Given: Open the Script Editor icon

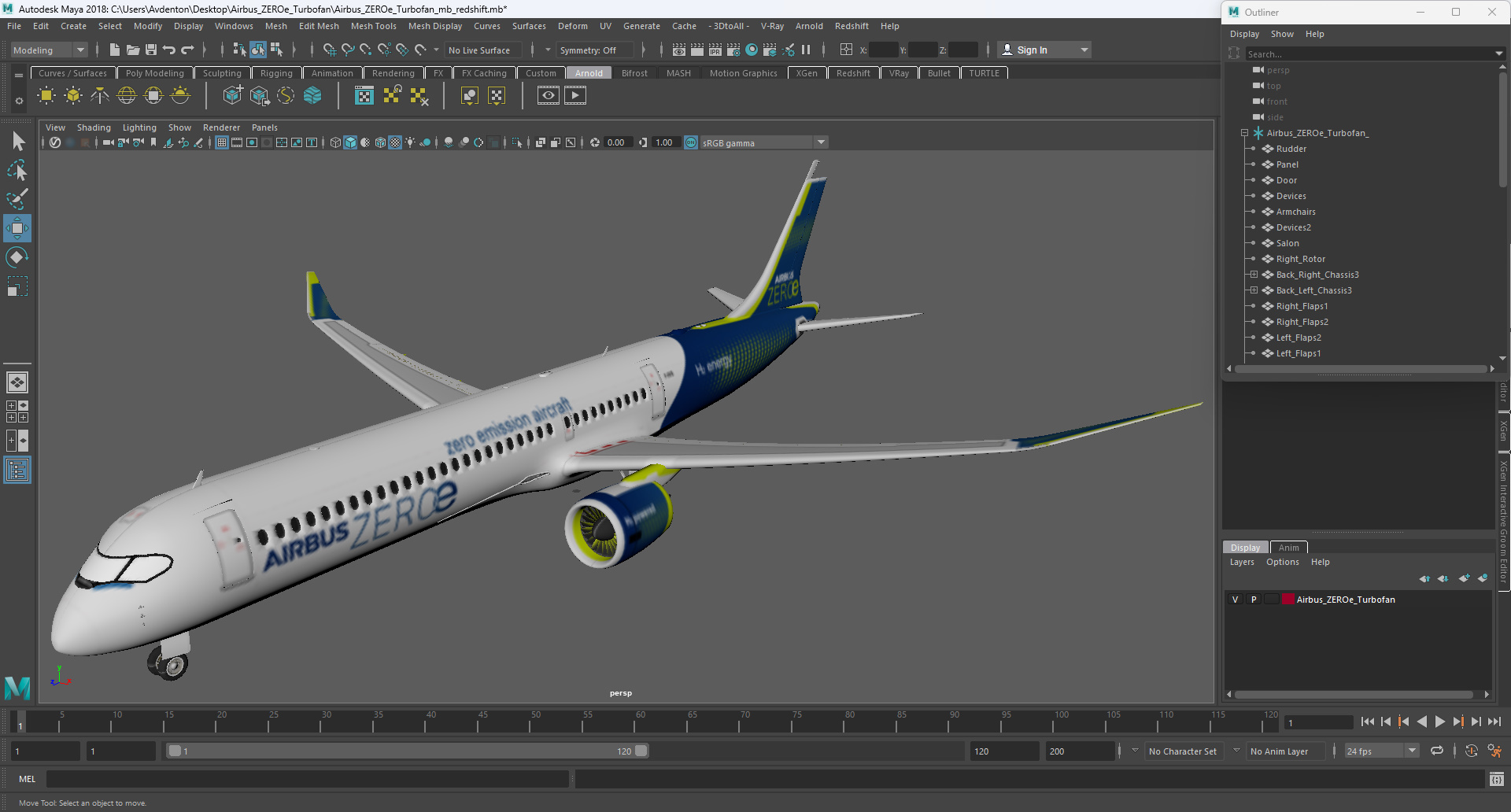Looking at the screenshot, I should 1497,779.
